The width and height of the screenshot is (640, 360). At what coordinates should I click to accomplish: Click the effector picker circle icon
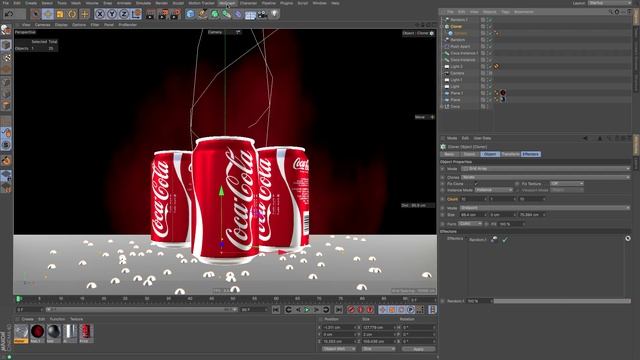pos(628,238)
